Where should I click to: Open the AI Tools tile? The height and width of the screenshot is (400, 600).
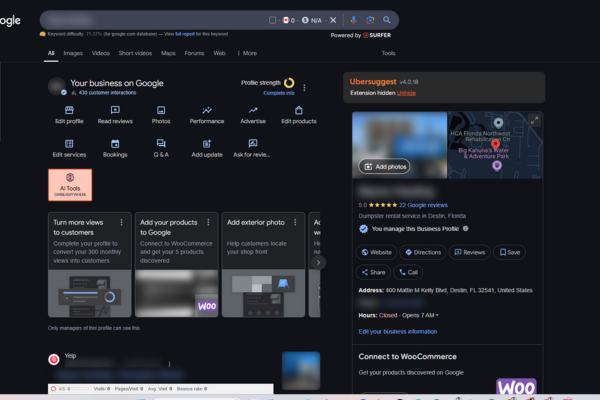[x=70, y=185]
